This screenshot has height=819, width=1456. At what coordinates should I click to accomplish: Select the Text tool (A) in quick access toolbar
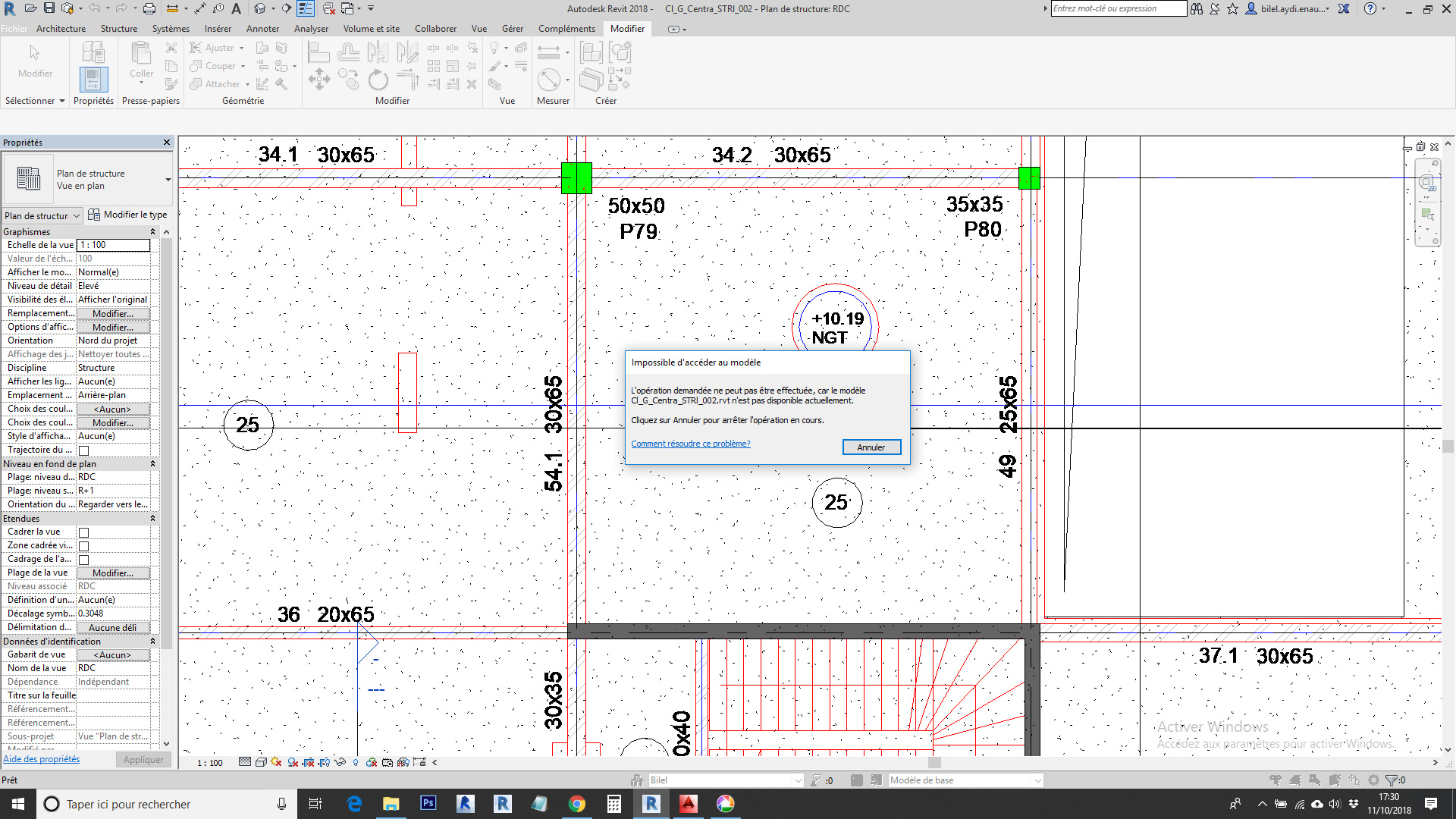coord(236,8)
